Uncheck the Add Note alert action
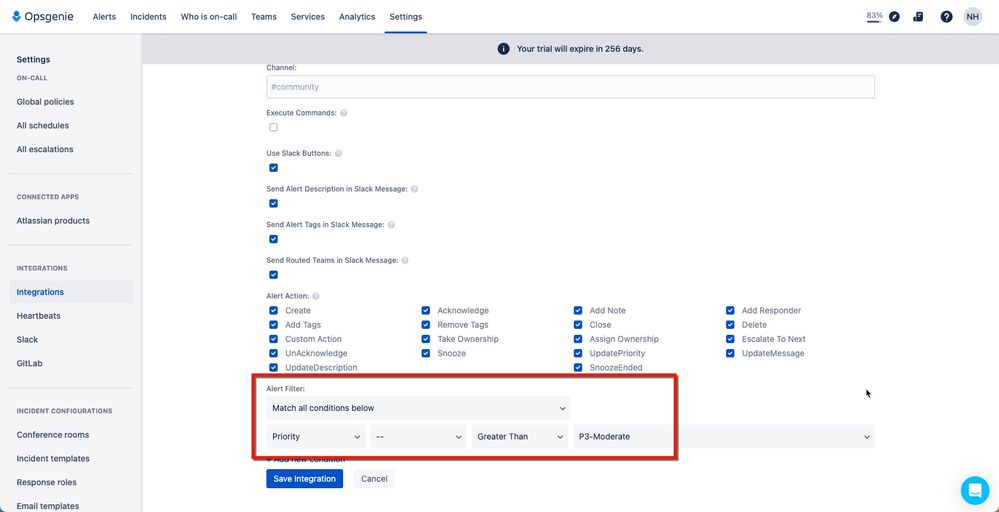Viewport: 999px width, 512px height. [578, 311]
